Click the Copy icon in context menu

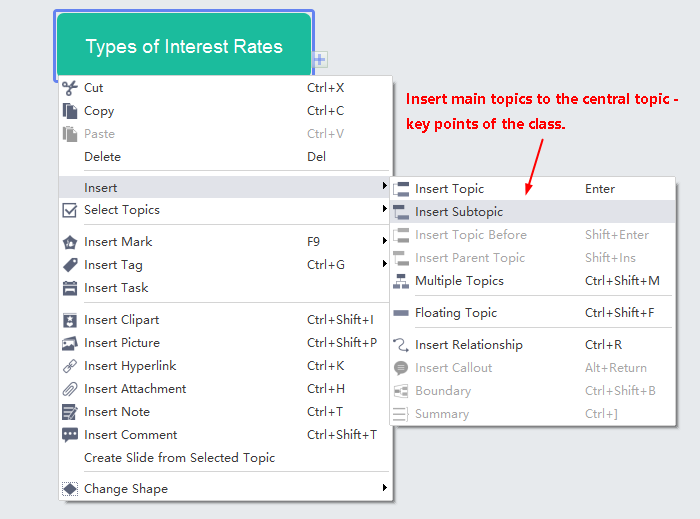(70, 111)
